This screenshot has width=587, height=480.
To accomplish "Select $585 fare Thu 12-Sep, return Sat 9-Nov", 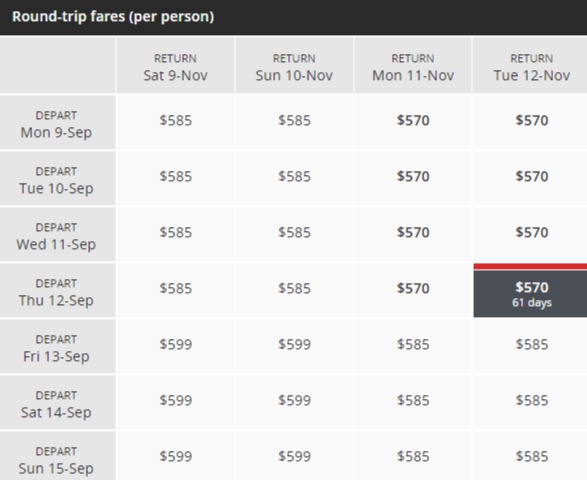I will click(176, 289).
